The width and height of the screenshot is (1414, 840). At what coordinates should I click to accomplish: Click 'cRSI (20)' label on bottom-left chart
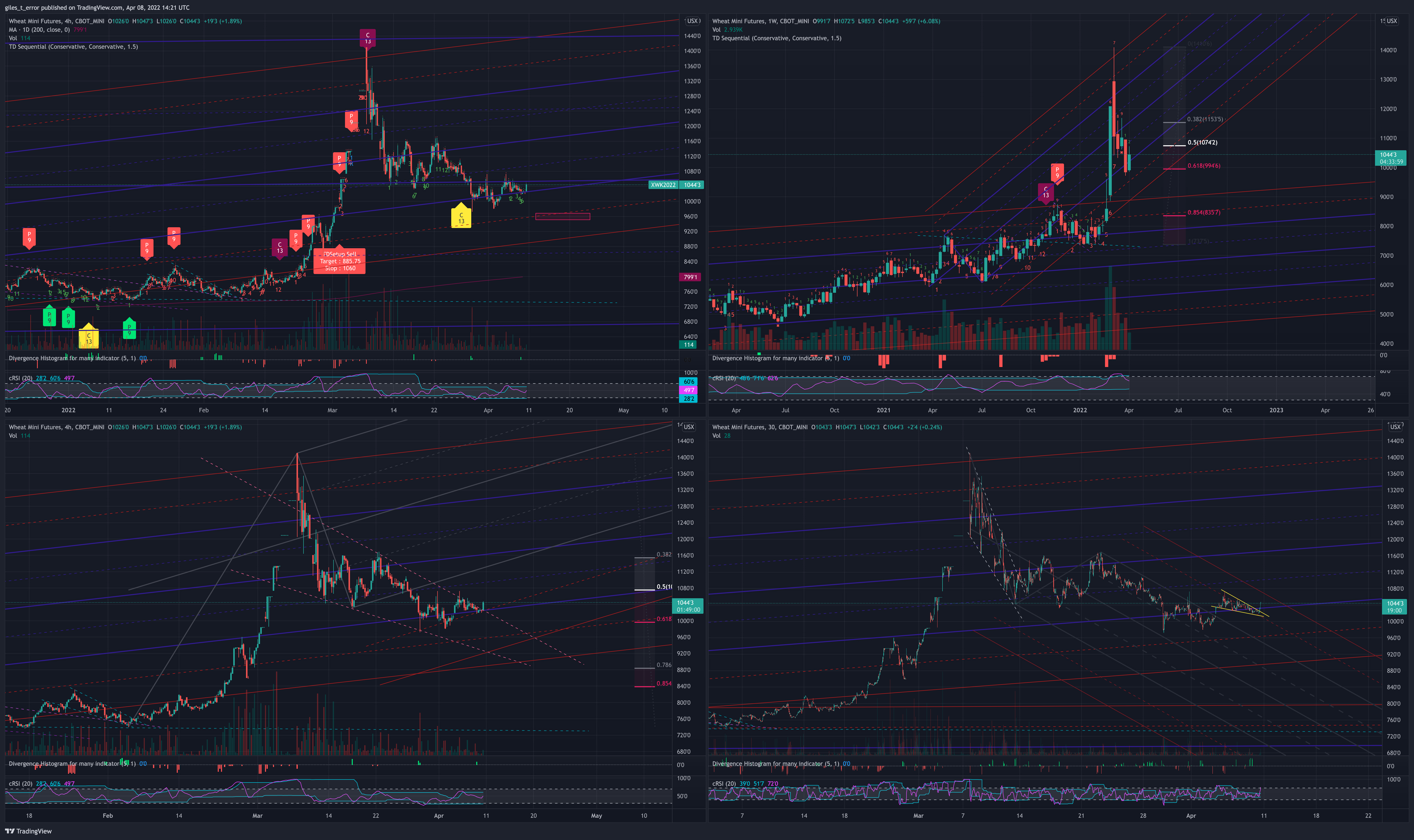pos(20,783)
